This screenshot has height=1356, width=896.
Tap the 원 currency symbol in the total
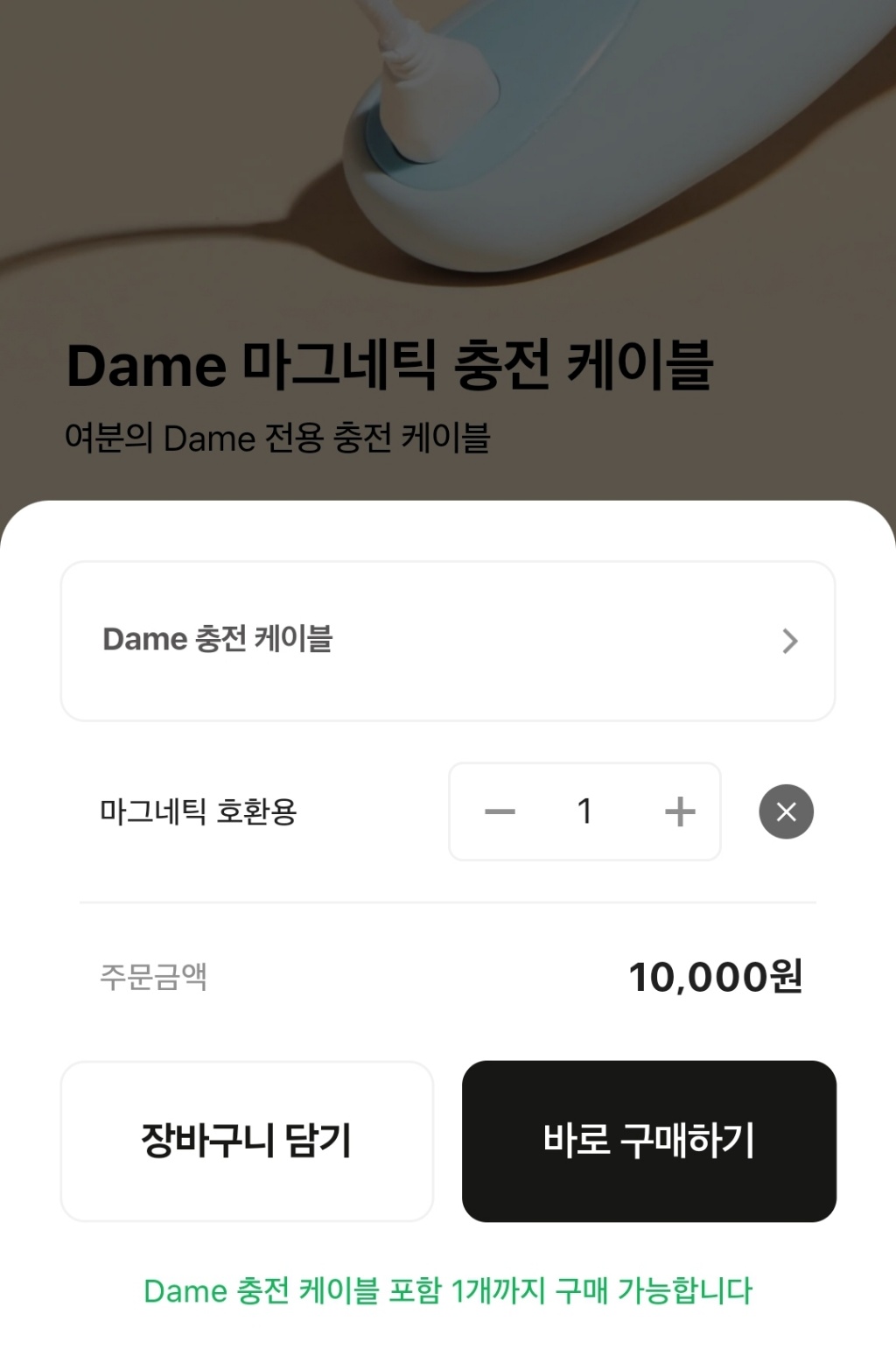coord(786,976)
